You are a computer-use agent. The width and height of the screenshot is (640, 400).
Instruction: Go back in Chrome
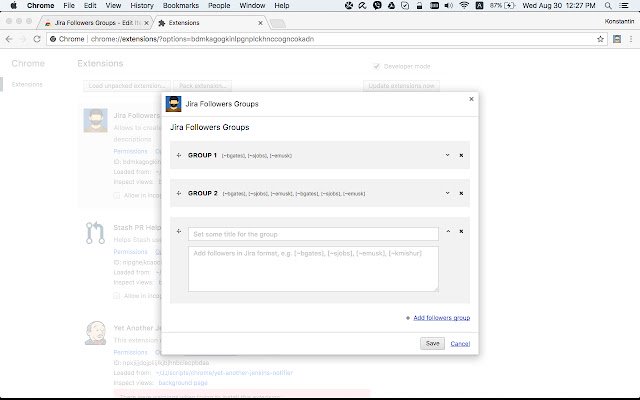coord(9,39)
